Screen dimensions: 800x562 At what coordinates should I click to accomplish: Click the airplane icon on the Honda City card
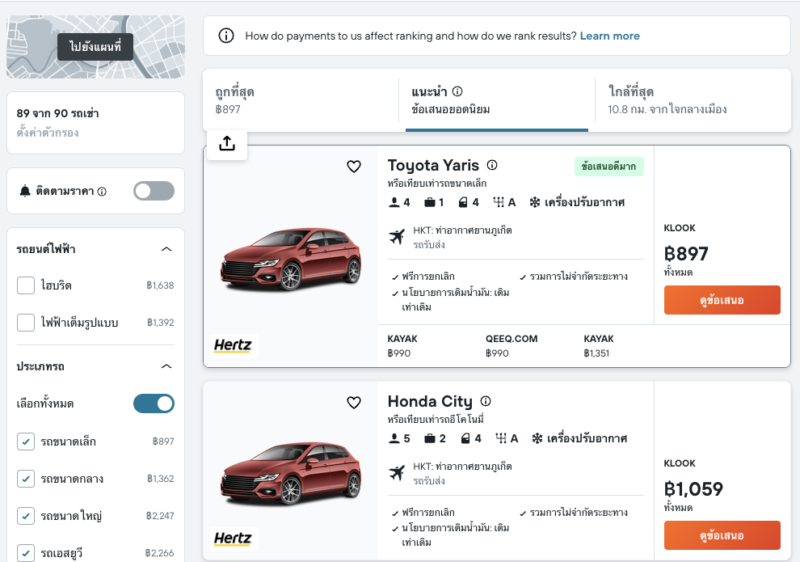pyautogui.click(x=397, y=473)
